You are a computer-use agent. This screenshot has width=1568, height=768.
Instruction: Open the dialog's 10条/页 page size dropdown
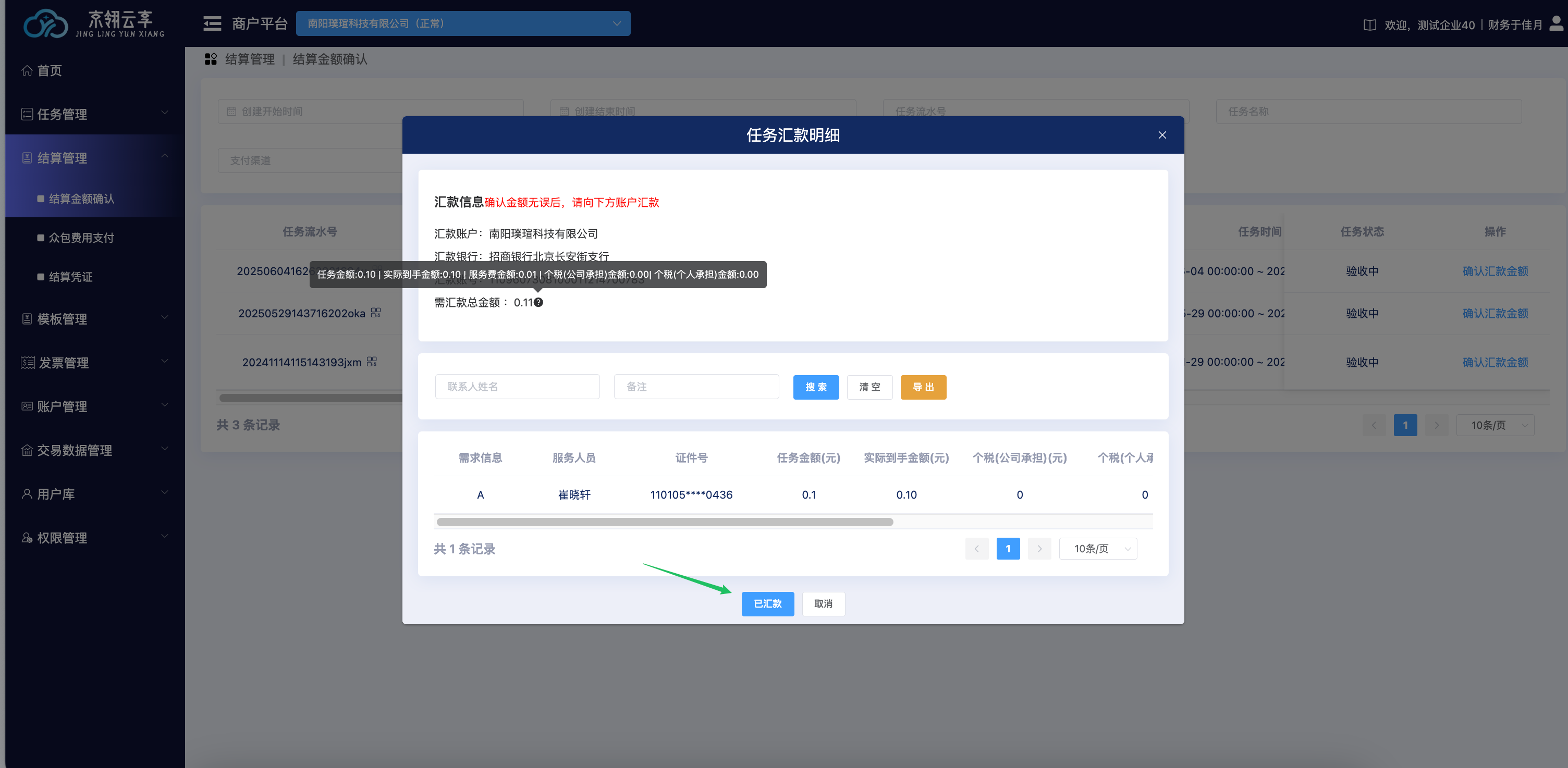pos(1098,549)
